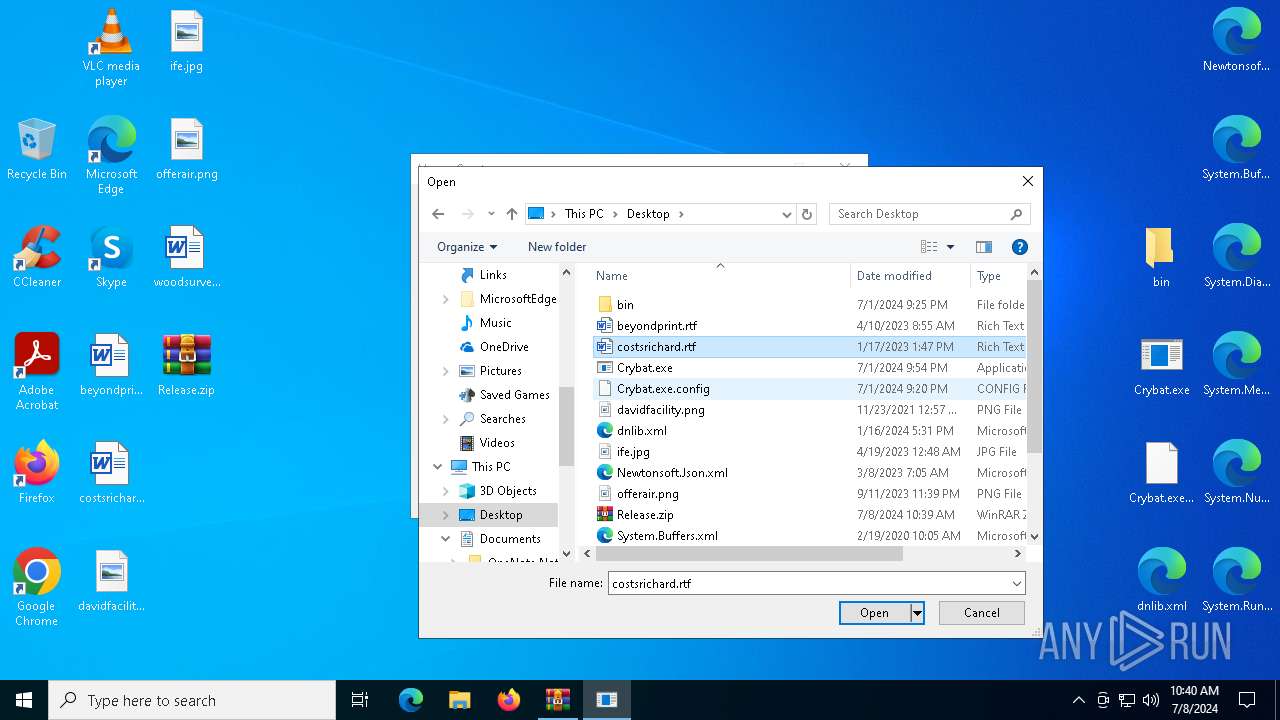Screen dimensions: 1280x720
Task: Select Videos in navigation pane
Action: tap(497, 443)
